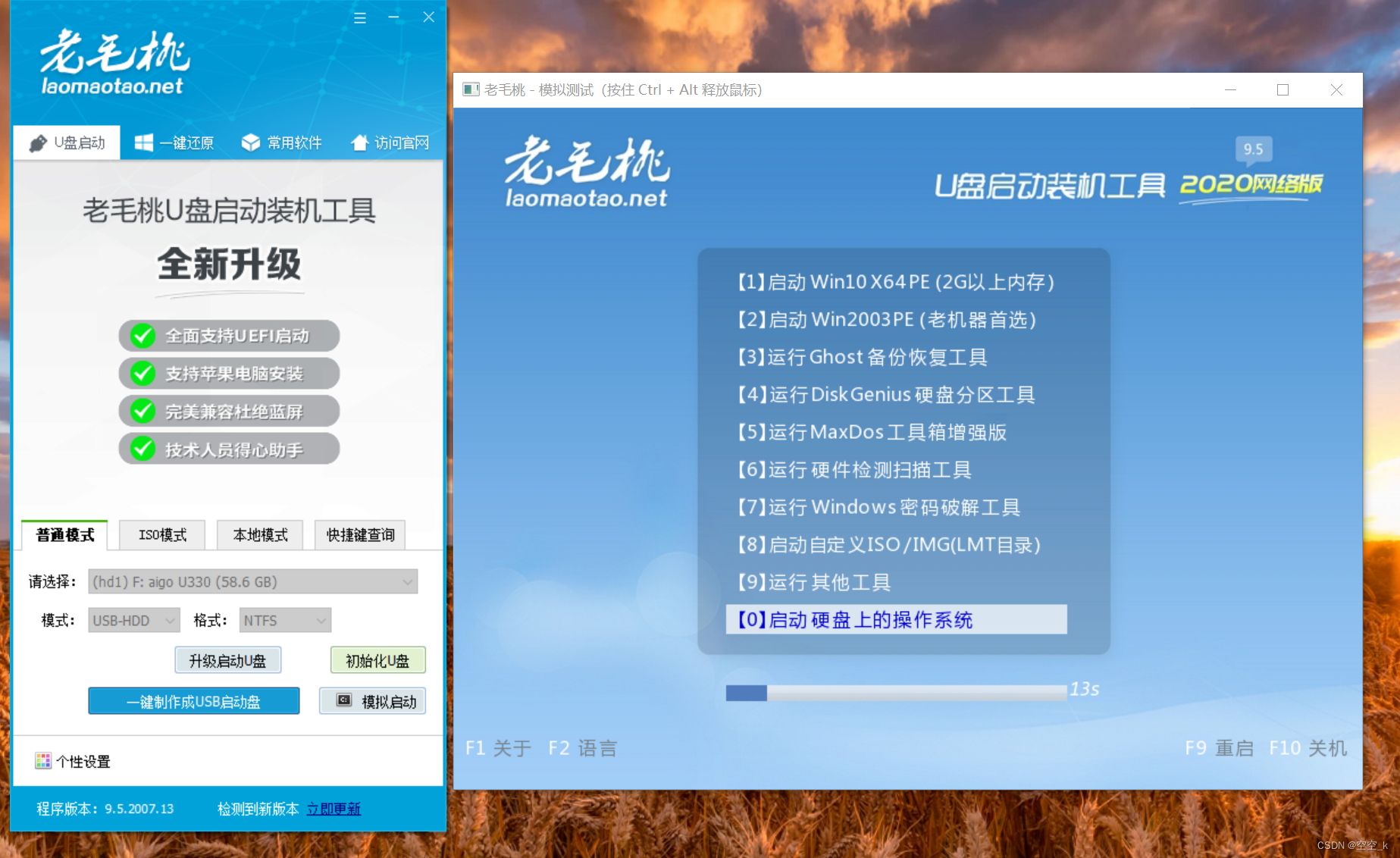Click the colorful grid icon beside 个性设置
The height and width of the screenshot is (858, 1400).
click(43, 761)
